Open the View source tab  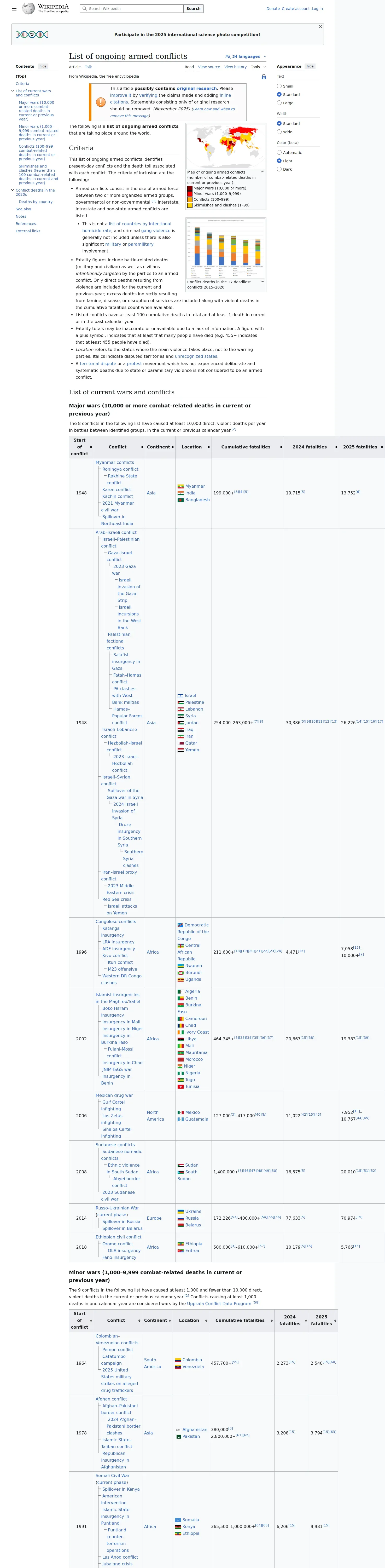209,67
